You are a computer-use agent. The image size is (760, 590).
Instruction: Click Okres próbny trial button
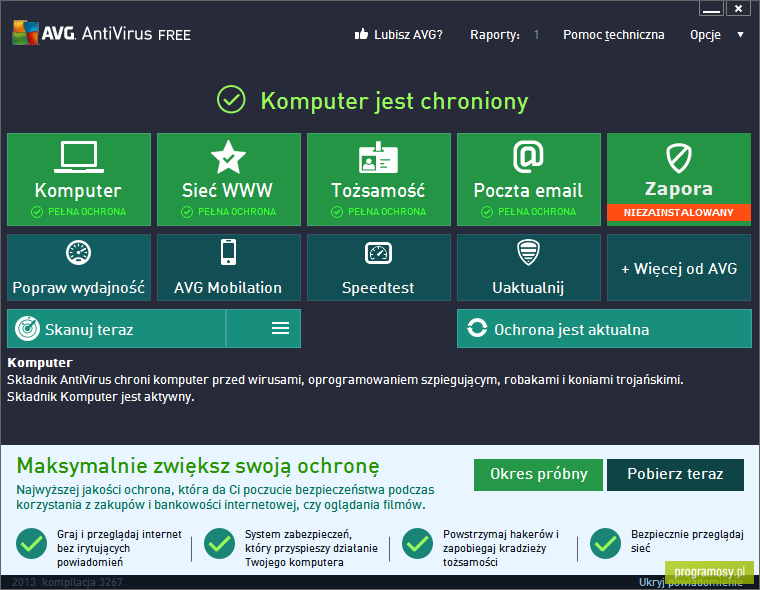click(538, 474)
